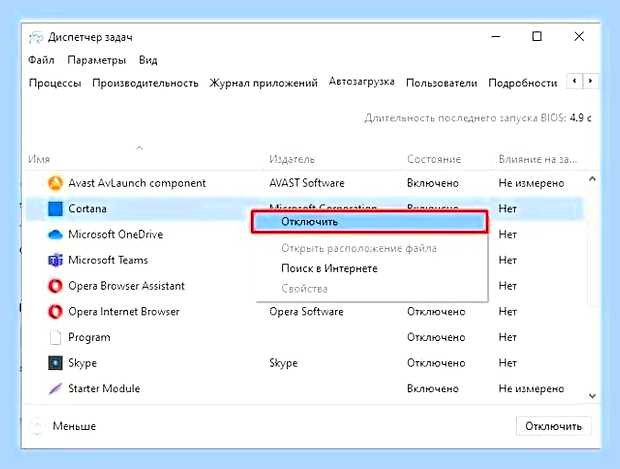Choose Отключить in the context menu

(370, 221)
